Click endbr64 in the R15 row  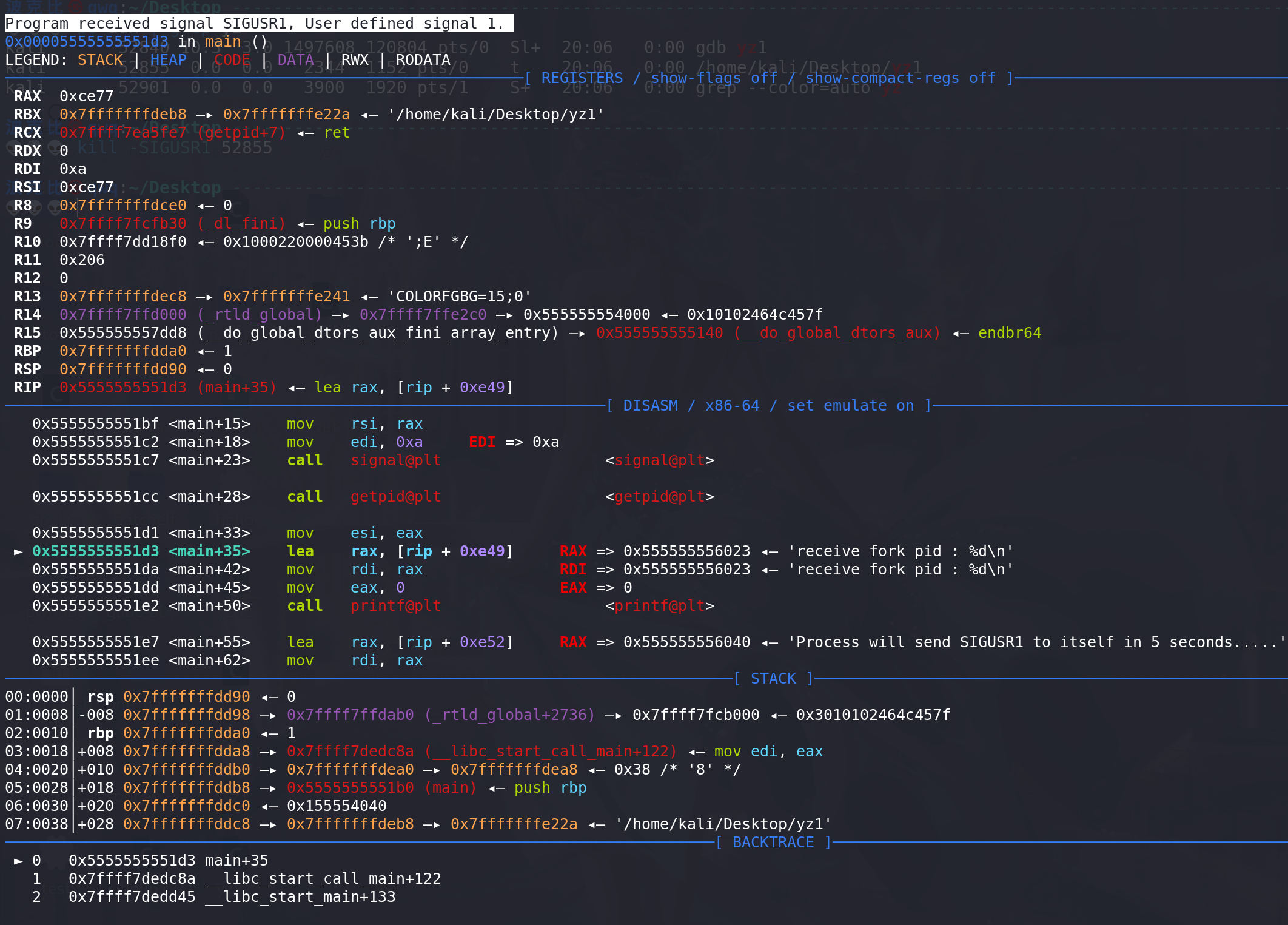point(1010,333)
